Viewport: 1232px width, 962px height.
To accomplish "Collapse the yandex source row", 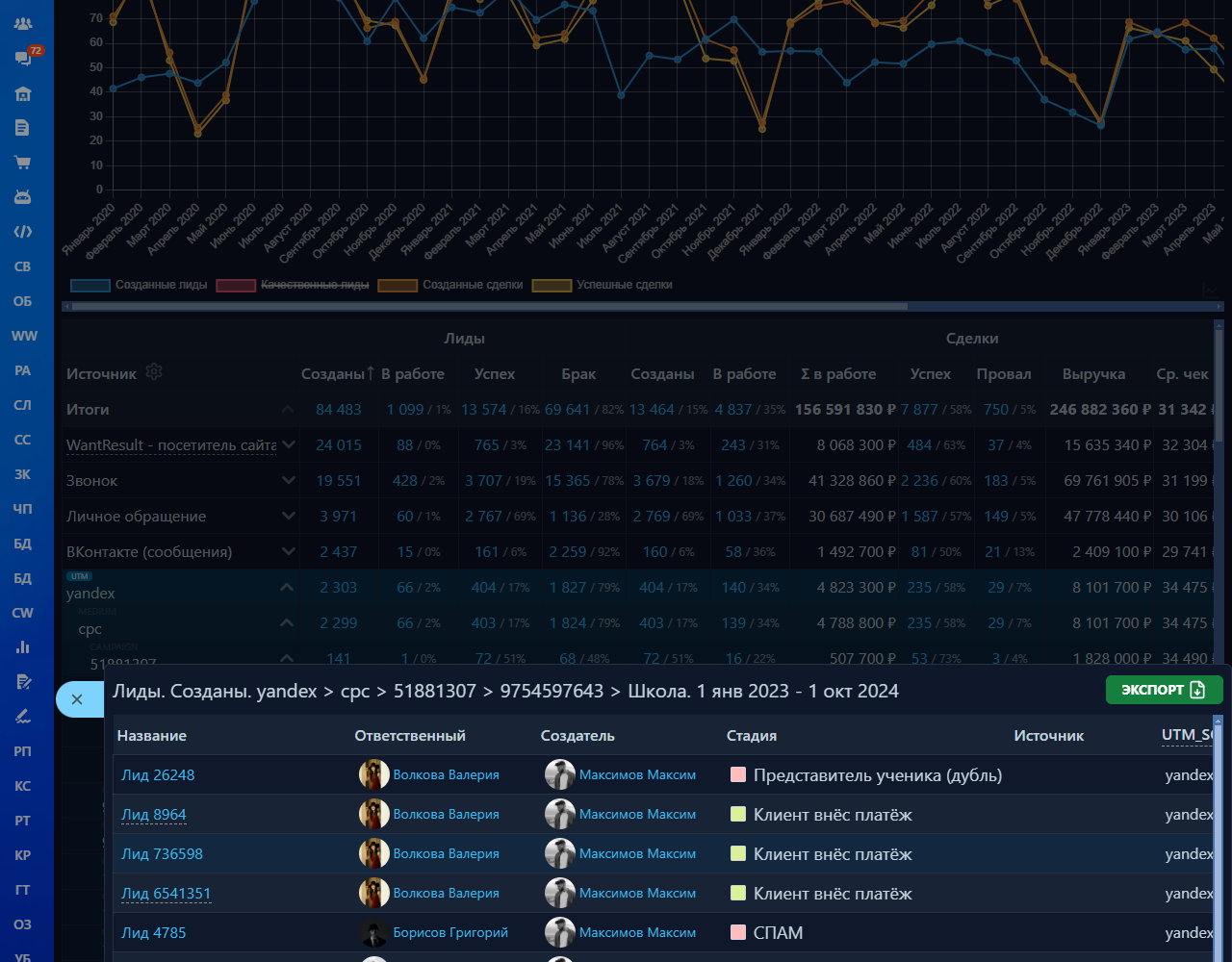I will click(287, 587).
